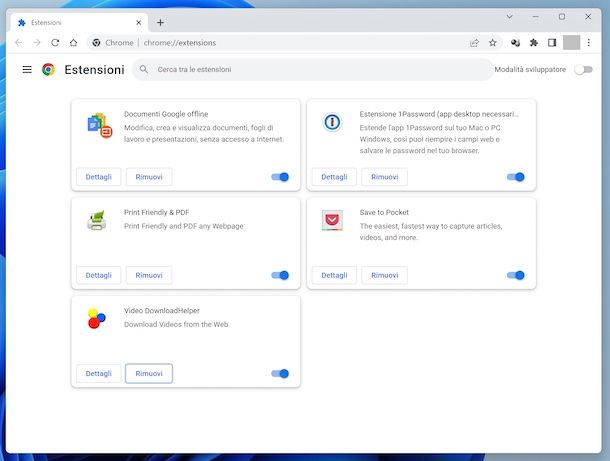610x461 pixels.
Task: Disable Documenti Google offline extension
Action: tap(280, 177)
